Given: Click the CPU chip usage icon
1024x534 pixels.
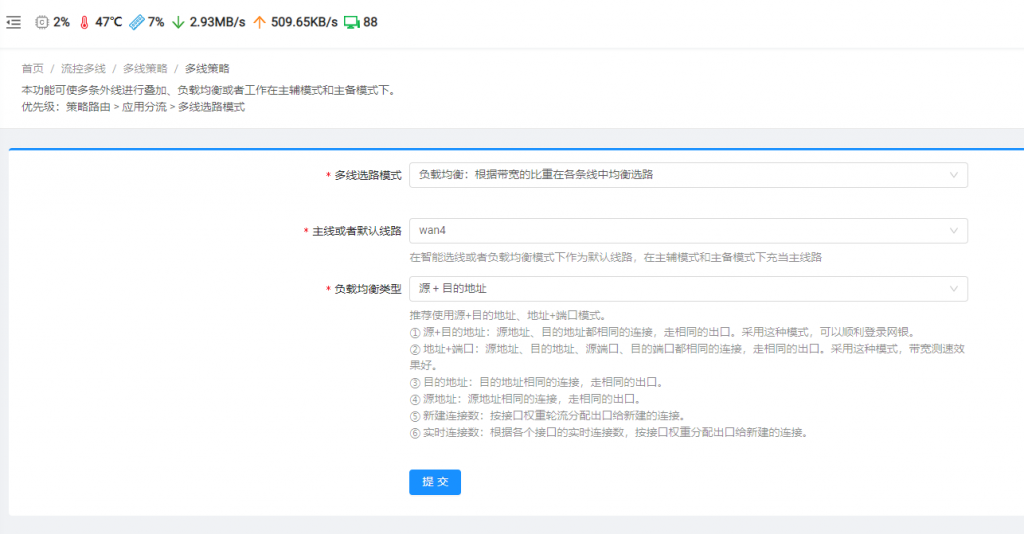Looking at the screenshot, I should [x=41, y=21].
